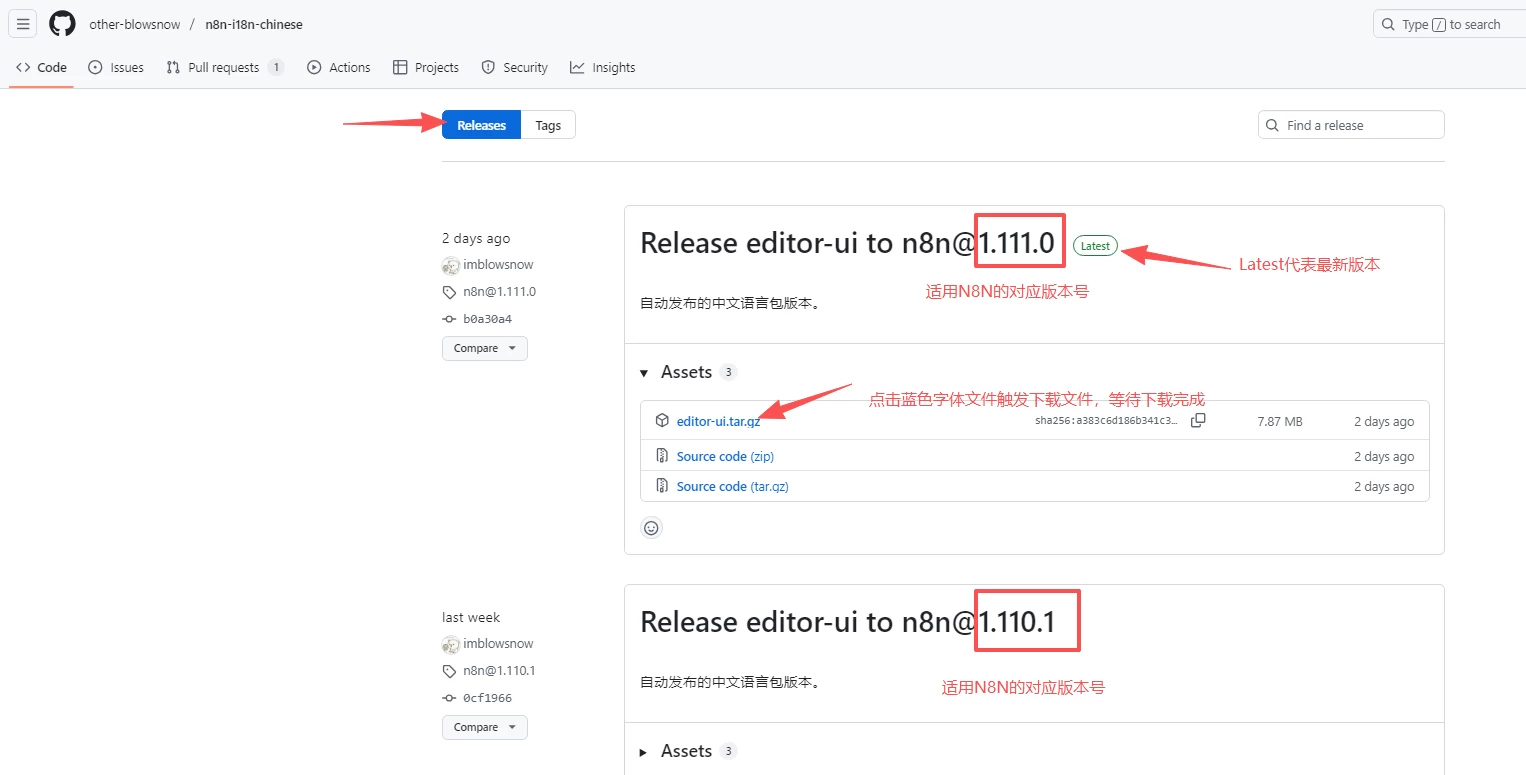Image resolution: width=1526 pixels, height=775 pixels.
Task: Click imblowsnow avatar on 1.111.0 release
Action: 451,265
